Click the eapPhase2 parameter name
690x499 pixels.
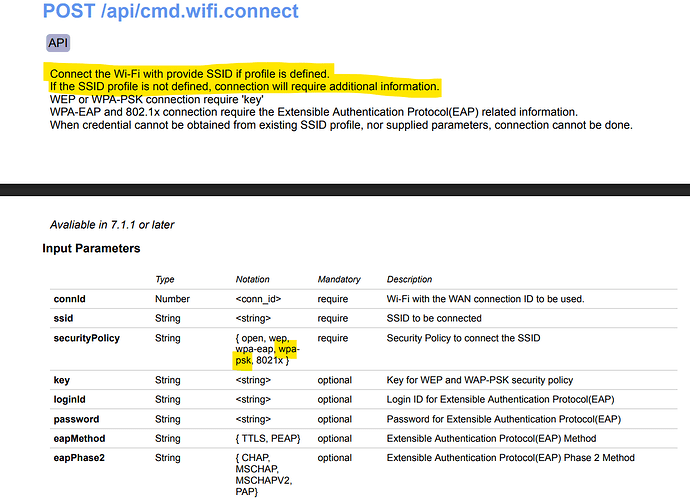tap(79, 457)
